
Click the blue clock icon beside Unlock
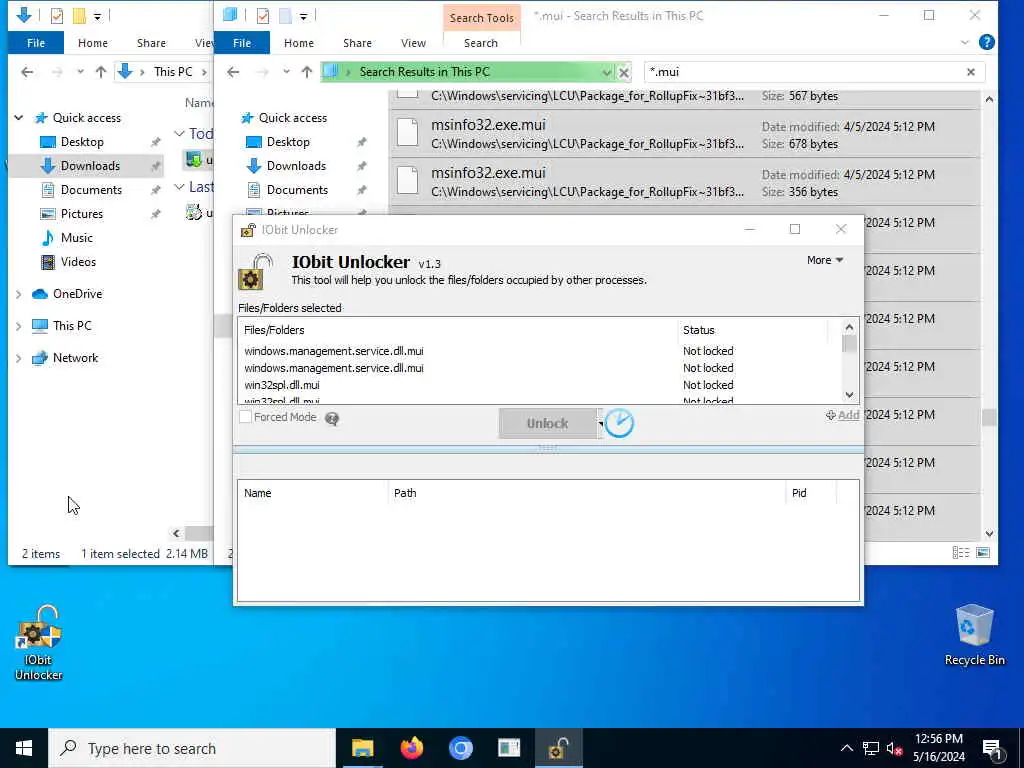618,423
